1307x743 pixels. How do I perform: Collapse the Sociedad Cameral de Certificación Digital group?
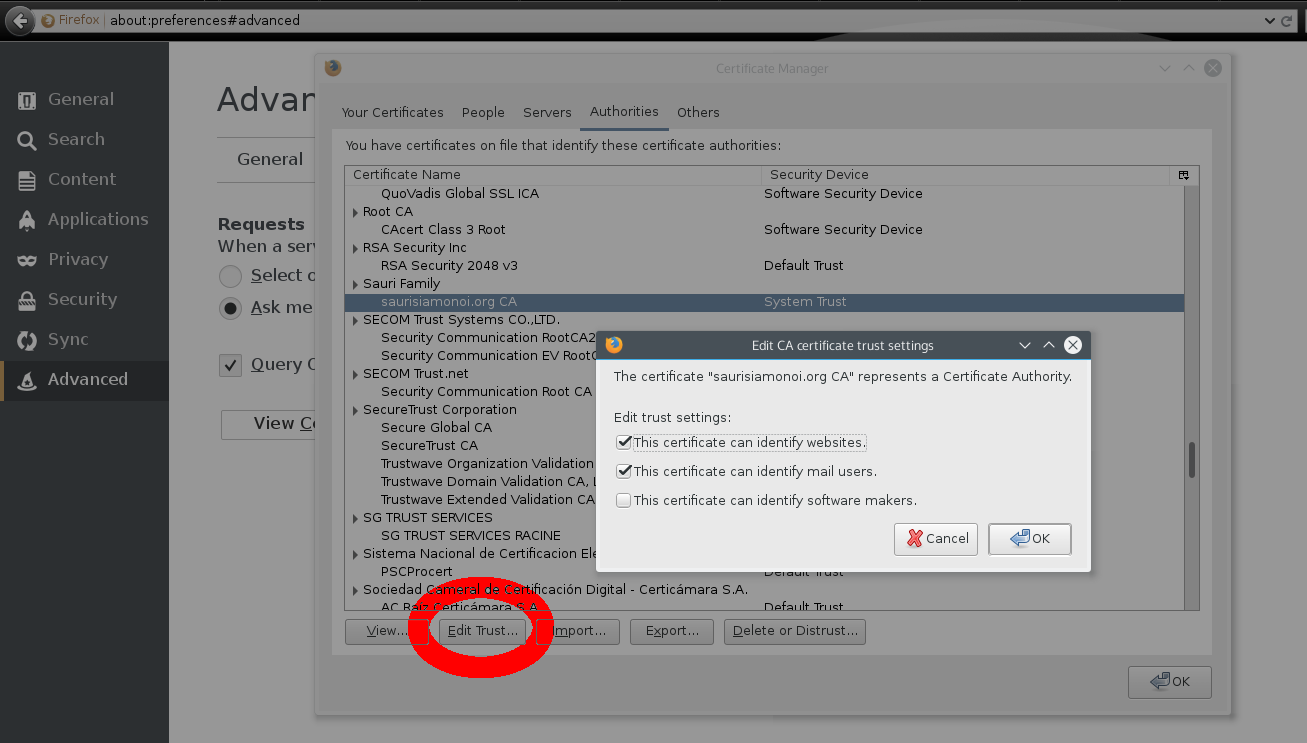355,590
